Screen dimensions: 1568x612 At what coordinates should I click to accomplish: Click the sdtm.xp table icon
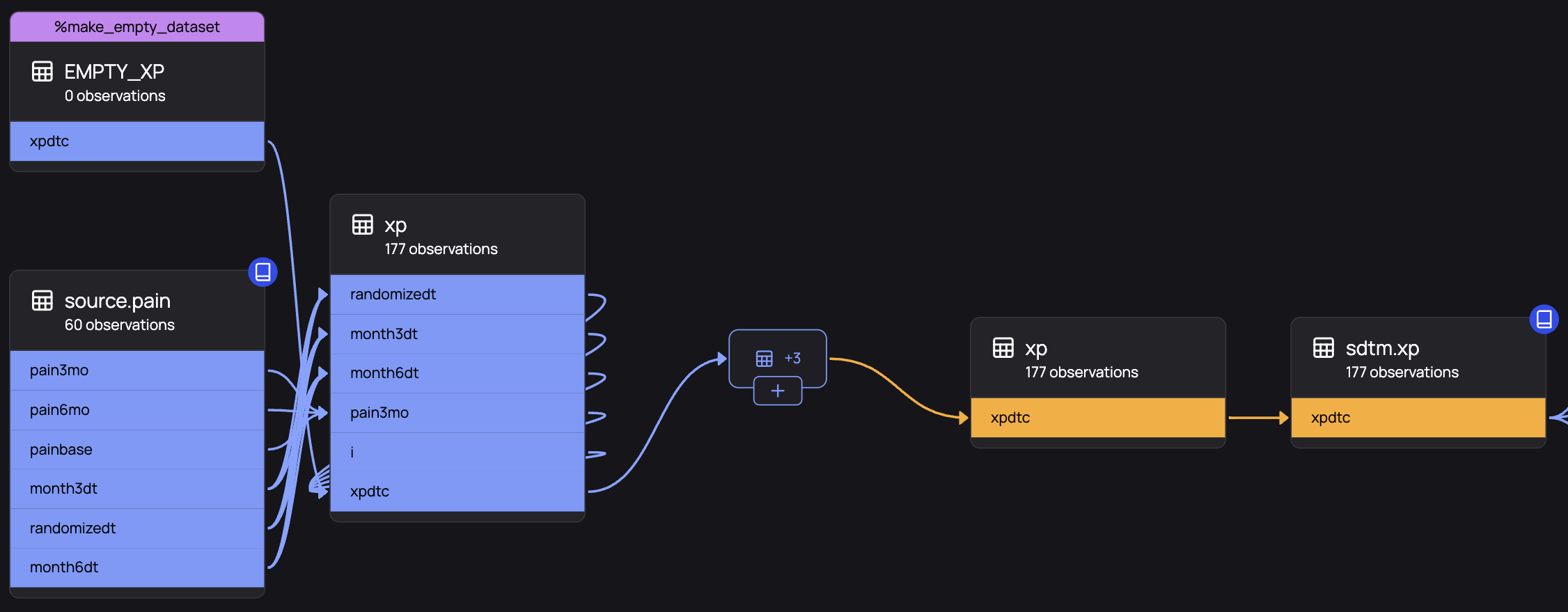pos(1324,348)
